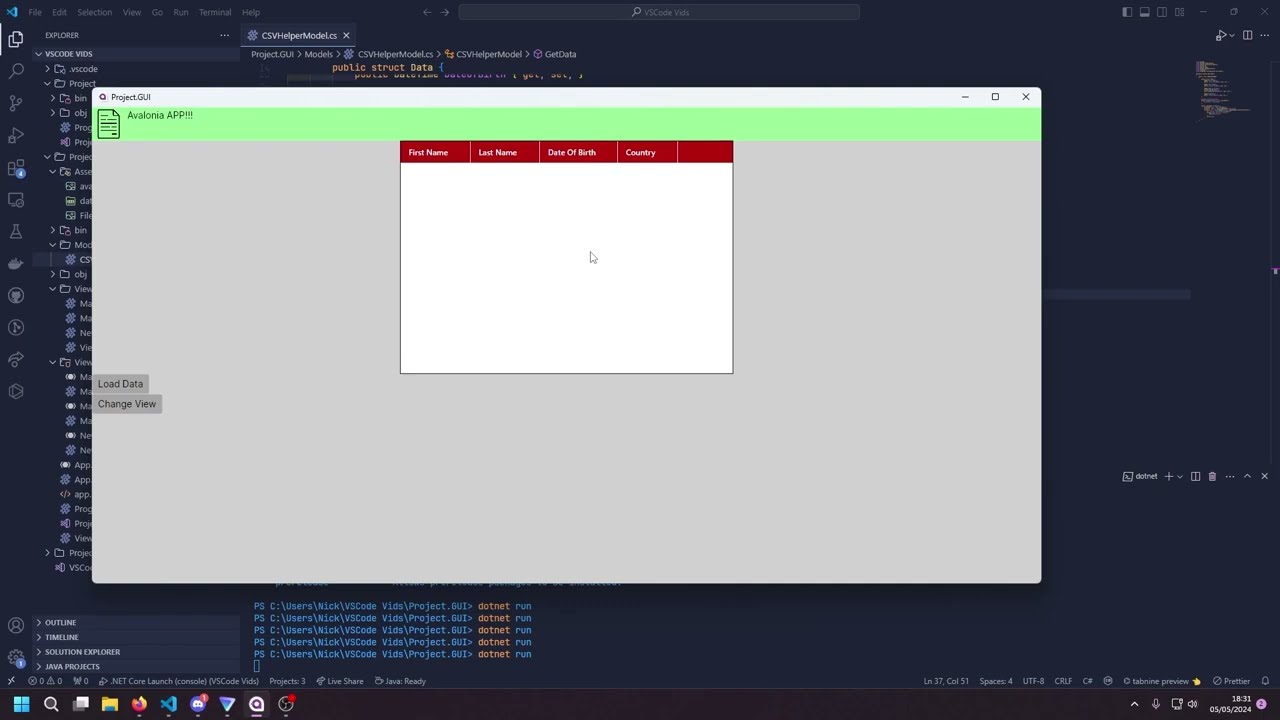Screen dimensions: 1280x720
Task: Click the Change View button
Action: [x=127, y=404]
